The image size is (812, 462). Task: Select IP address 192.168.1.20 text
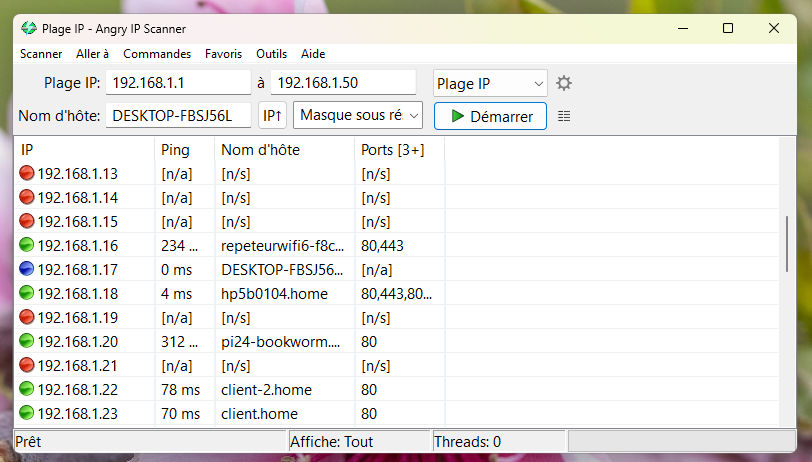[x=78, y=342]
